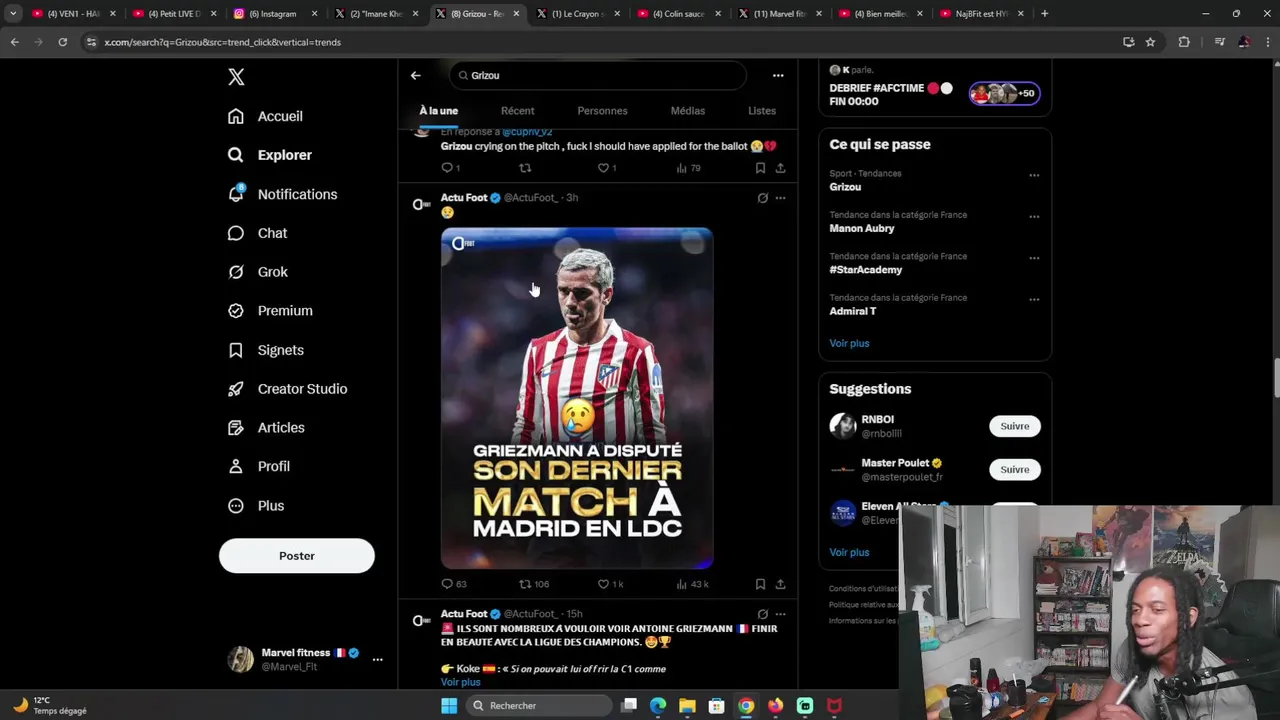1280x720 pixels.
Task: Open Firefox from taskbar
Action: click(x=775, y=706)
